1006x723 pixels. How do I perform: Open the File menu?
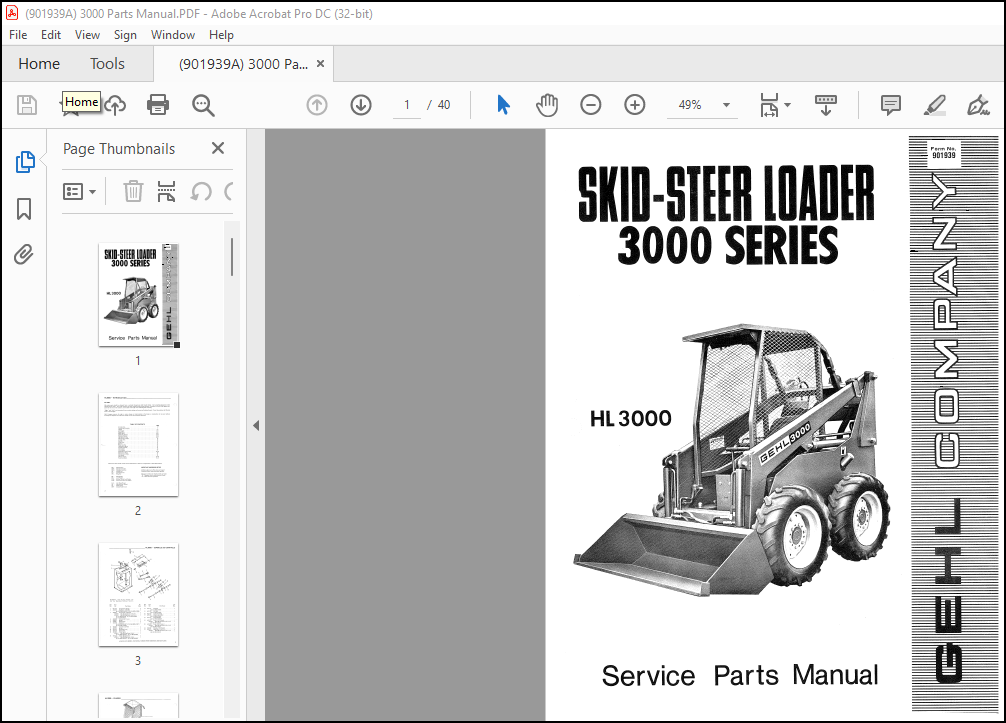click(18, 35)
